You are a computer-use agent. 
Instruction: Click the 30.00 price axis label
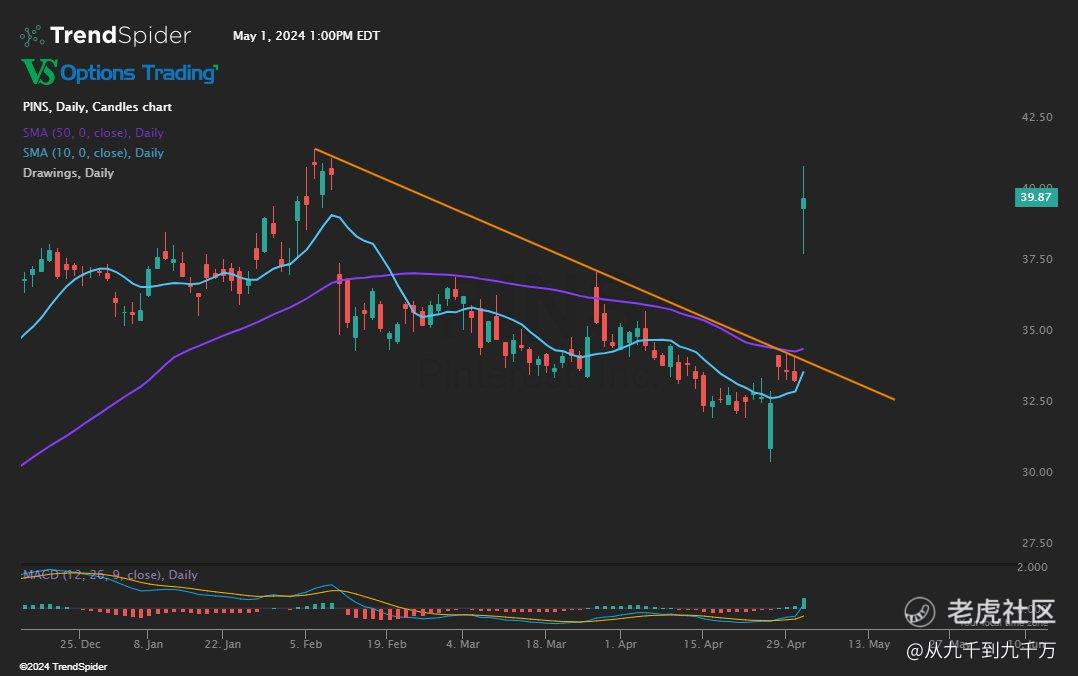(x=1037, y=472)
